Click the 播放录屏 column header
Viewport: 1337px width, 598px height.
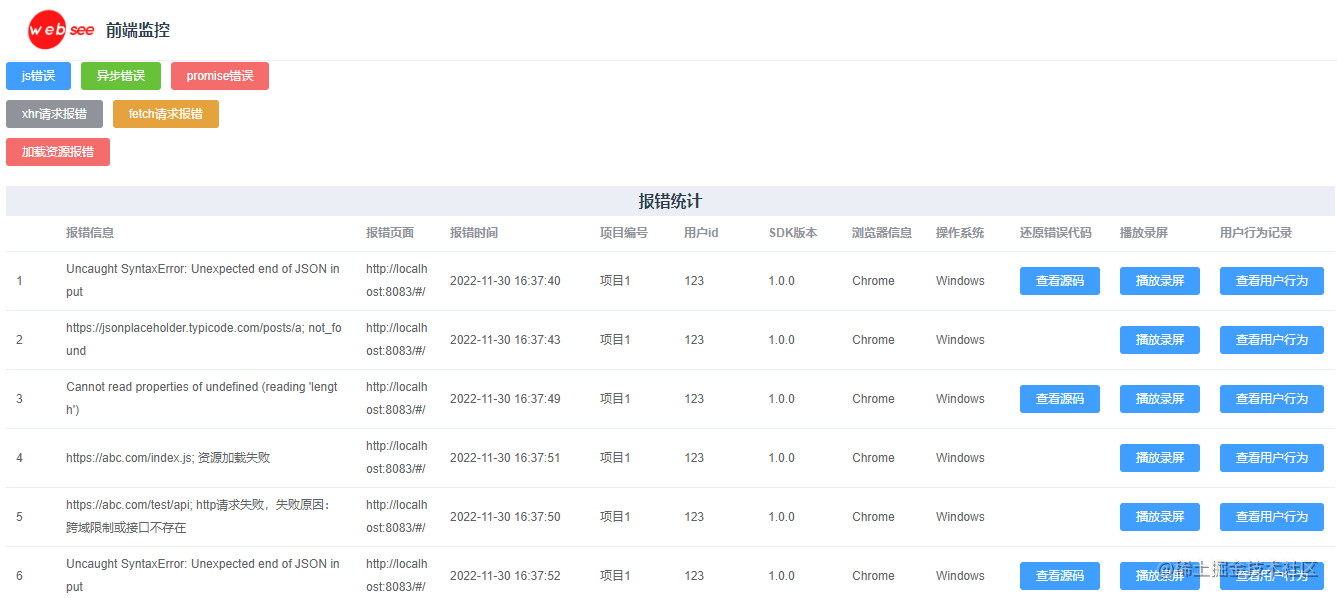(x=1144, y=233)
